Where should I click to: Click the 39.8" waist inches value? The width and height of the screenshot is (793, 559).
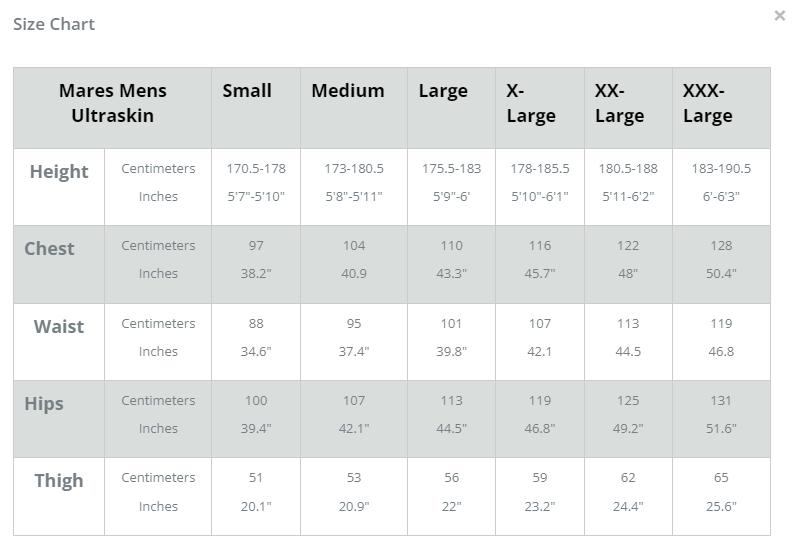coord(452,351)
